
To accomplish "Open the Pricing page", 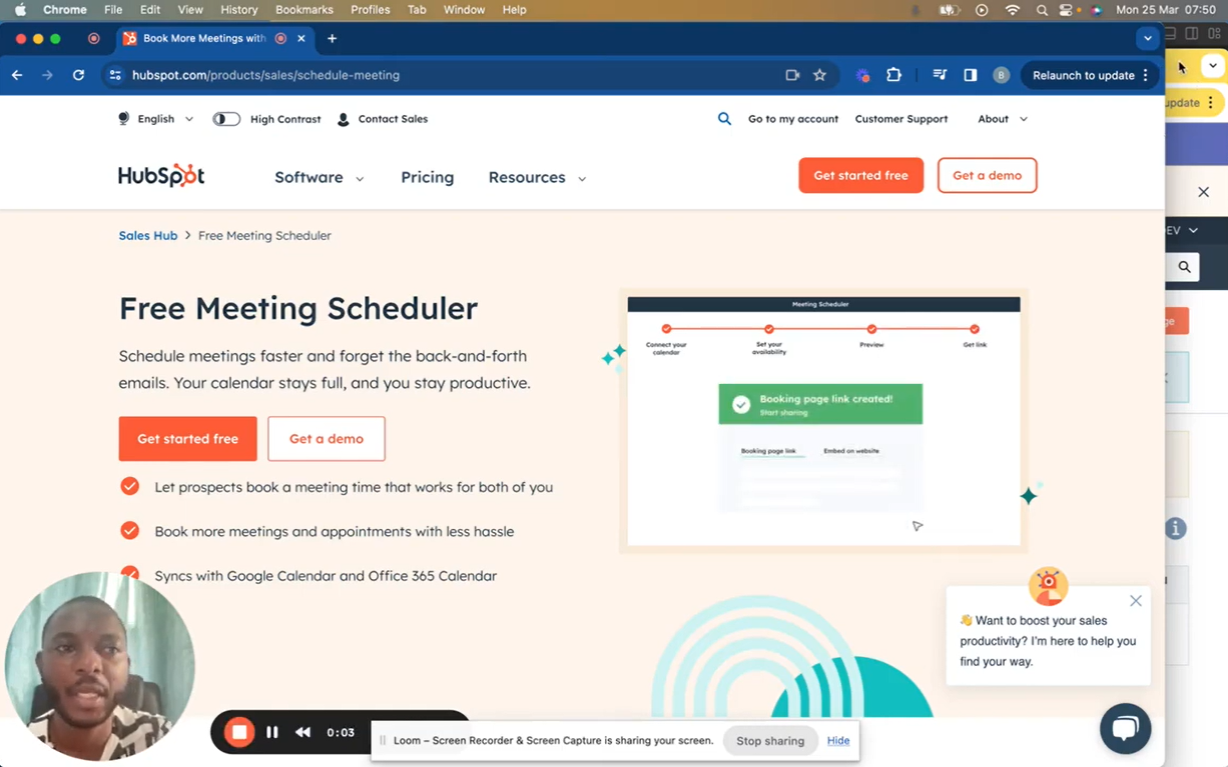I will 427,177.
